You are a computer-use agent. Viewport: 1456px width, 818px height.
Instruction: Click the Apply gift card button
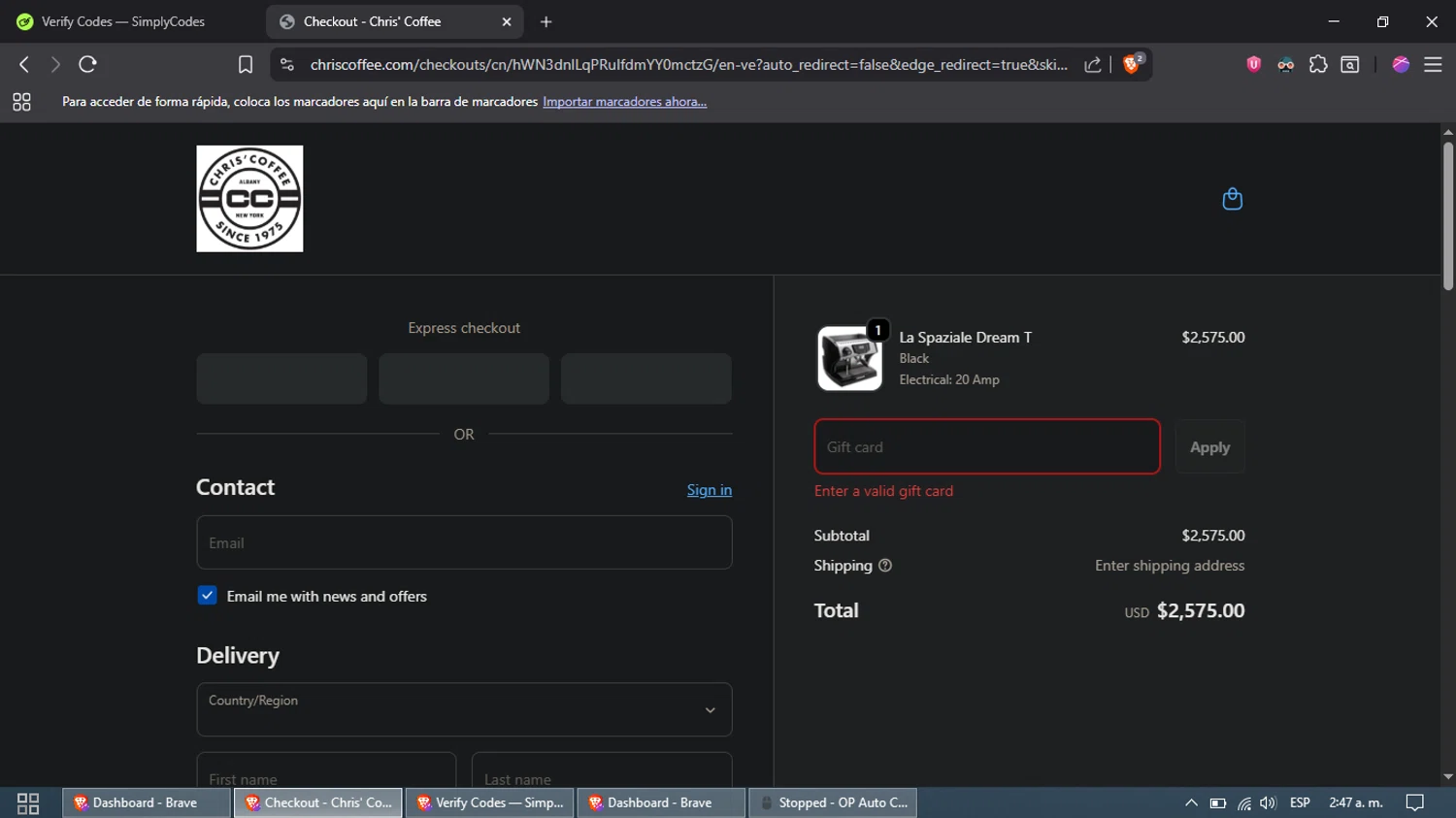click(1209, 446)
